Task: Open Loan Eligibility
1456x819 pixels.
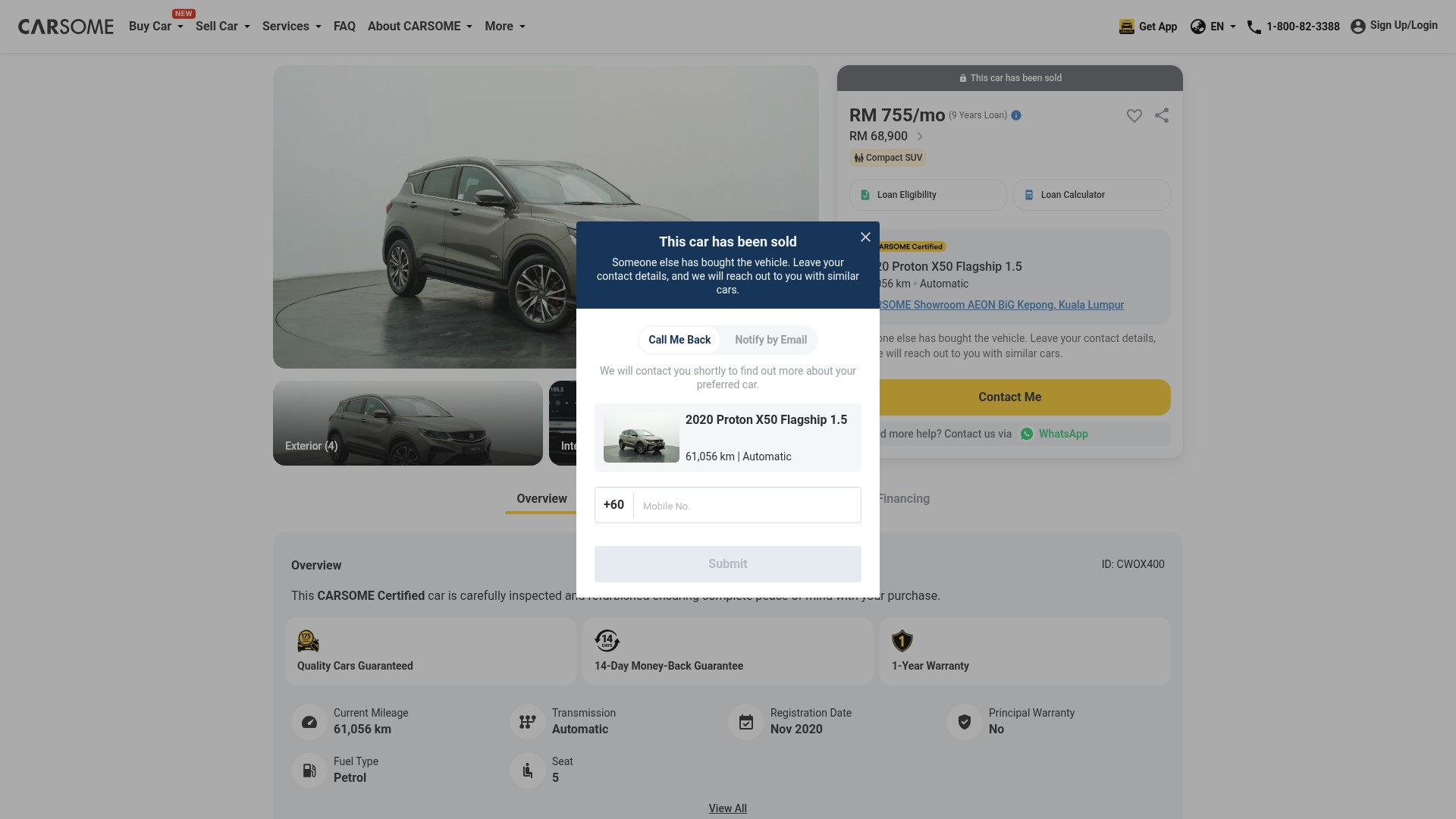Action: 928,195
